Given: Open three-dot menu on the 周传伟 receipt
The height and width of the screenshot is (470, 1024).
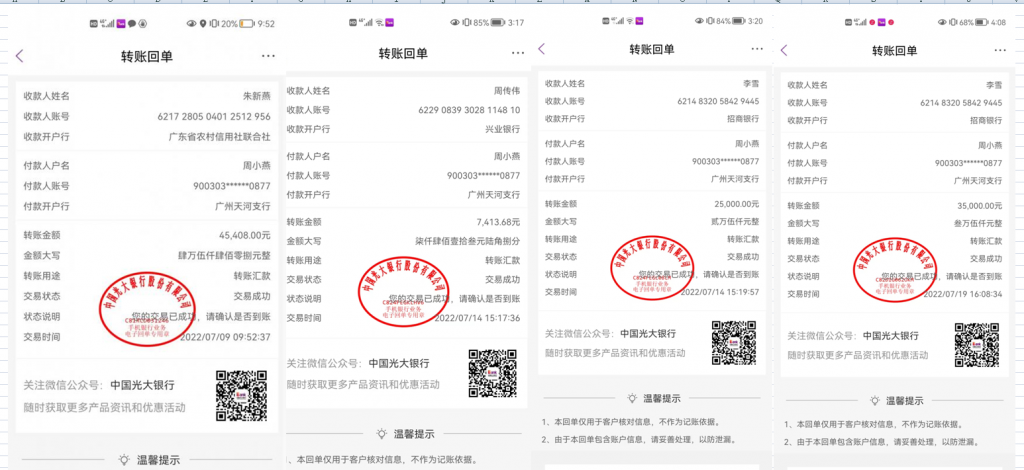Looking at the screenshot, I should pos(518,53).
